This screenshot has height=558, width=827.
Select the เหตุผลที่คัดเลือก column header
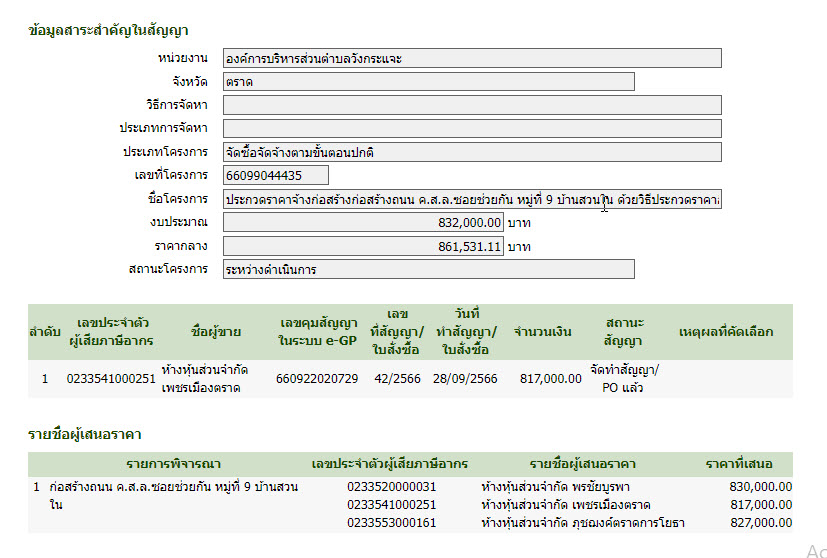coord(725,332)
